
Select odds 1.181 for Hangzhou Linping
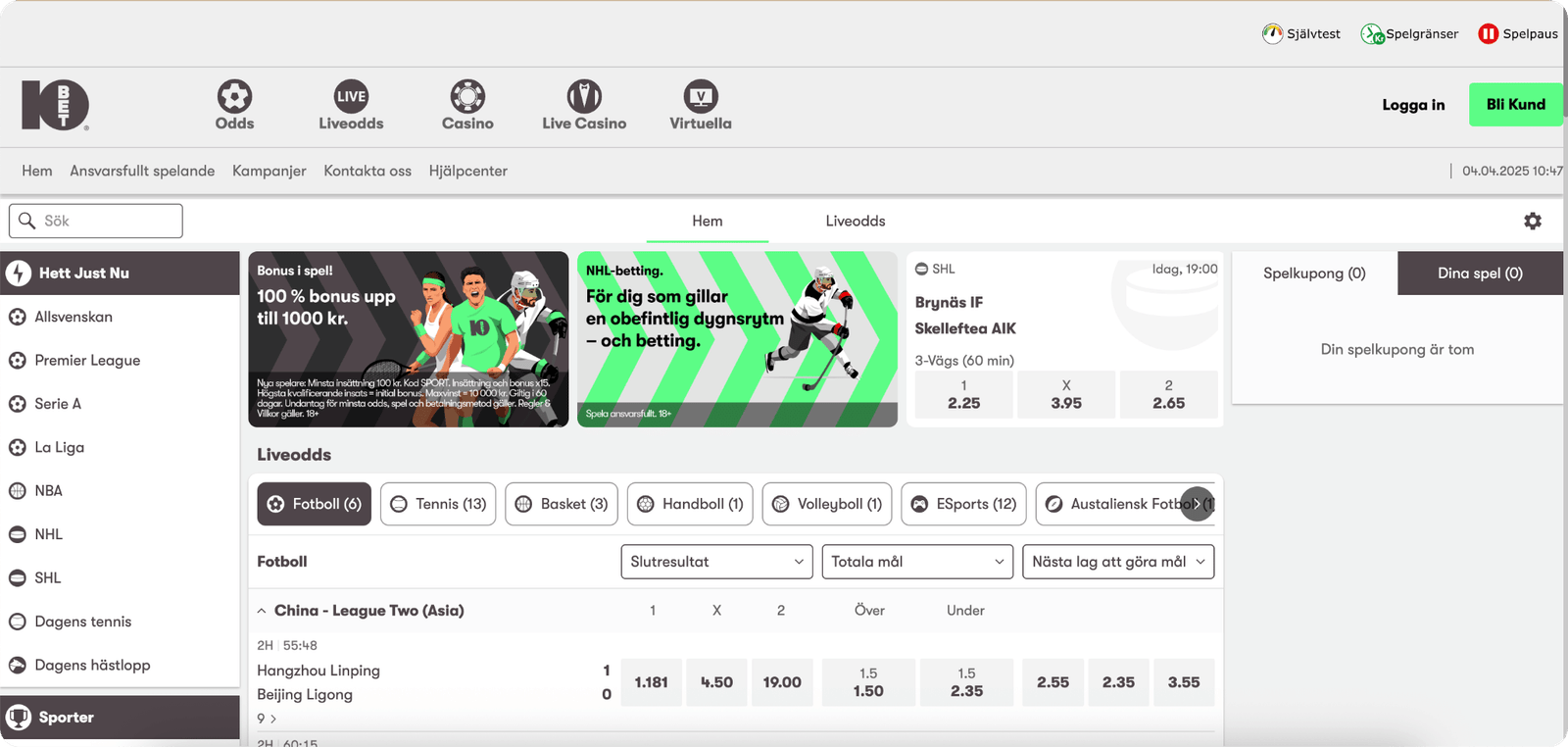coord(652,682)
